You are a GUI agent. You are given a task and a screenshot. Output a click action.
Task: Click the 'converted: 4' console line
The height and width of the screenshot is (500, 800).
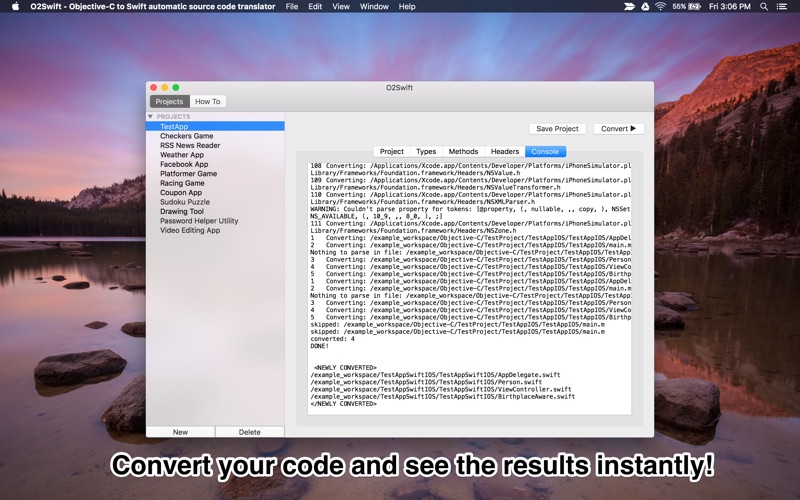click(x=332, y=339)
